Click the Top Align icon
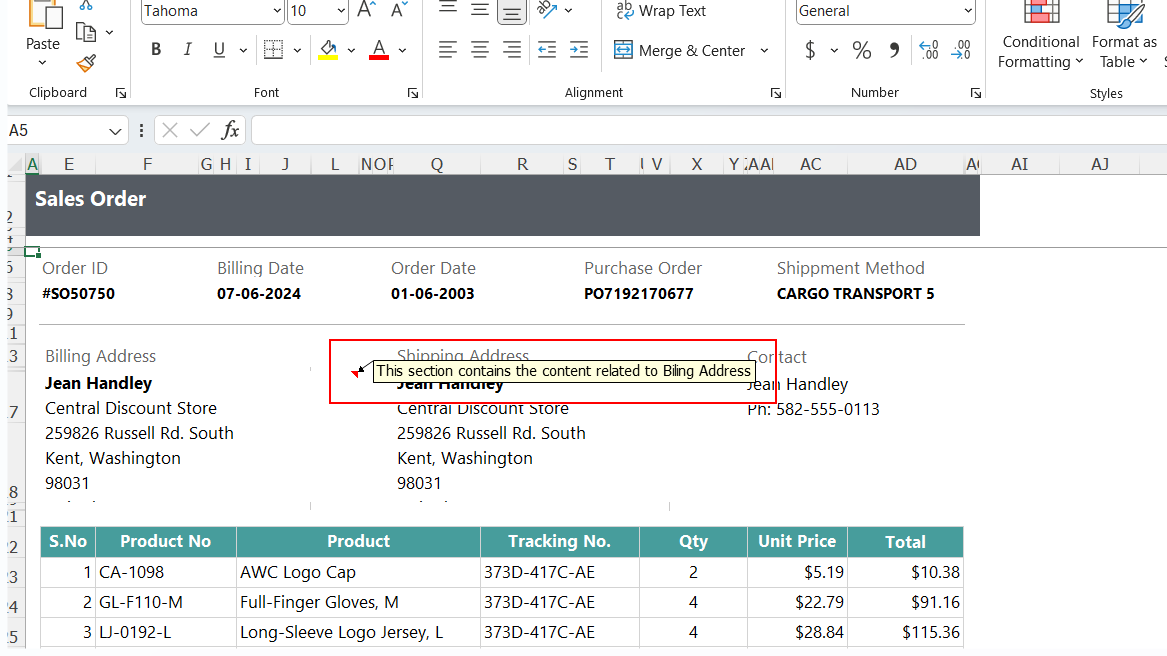 (x=447, y=9)
